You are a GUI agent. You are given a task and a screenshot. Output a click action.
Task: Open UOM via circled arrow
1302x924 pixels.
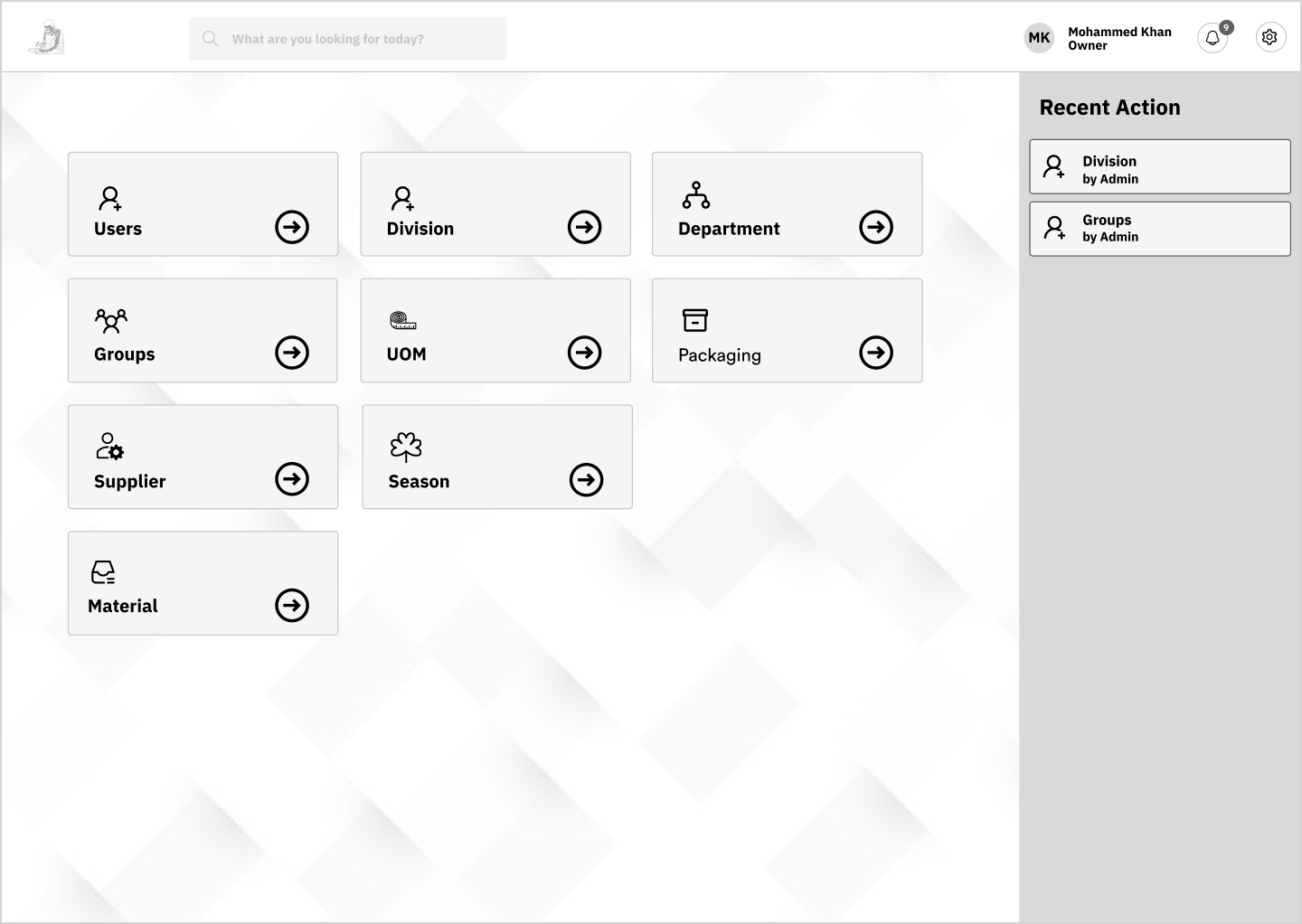585,353
